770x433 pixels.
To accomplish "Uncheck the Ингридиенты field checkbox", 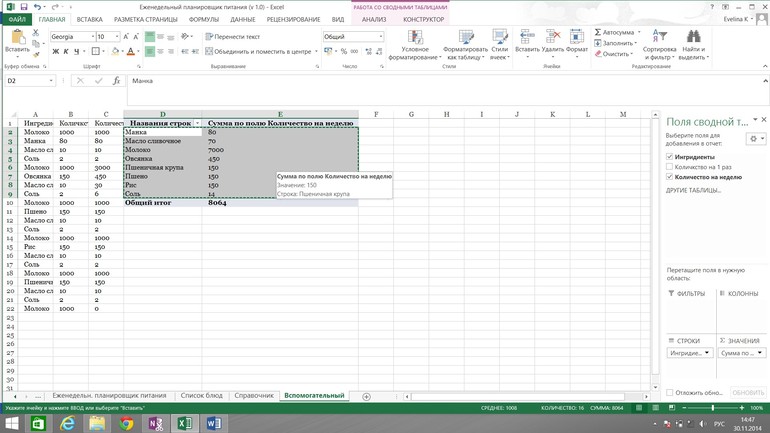I will click(670, 157).
